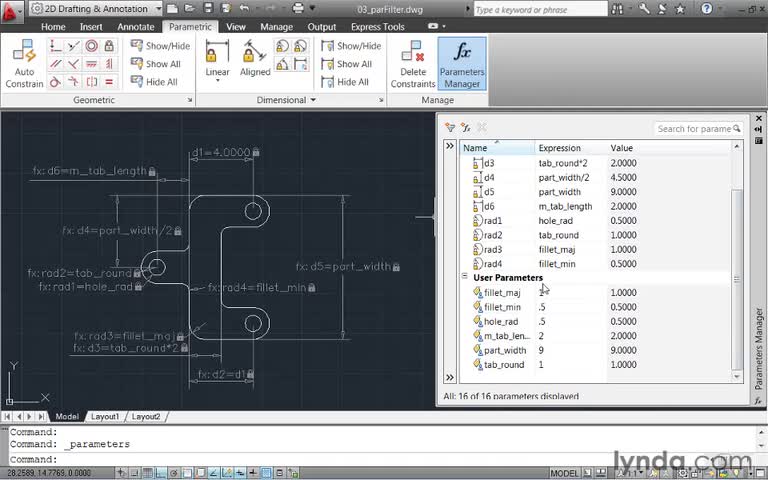Click the concentric constraint icon
Screen dimensions: 768x480
click(x=91, y=46)
